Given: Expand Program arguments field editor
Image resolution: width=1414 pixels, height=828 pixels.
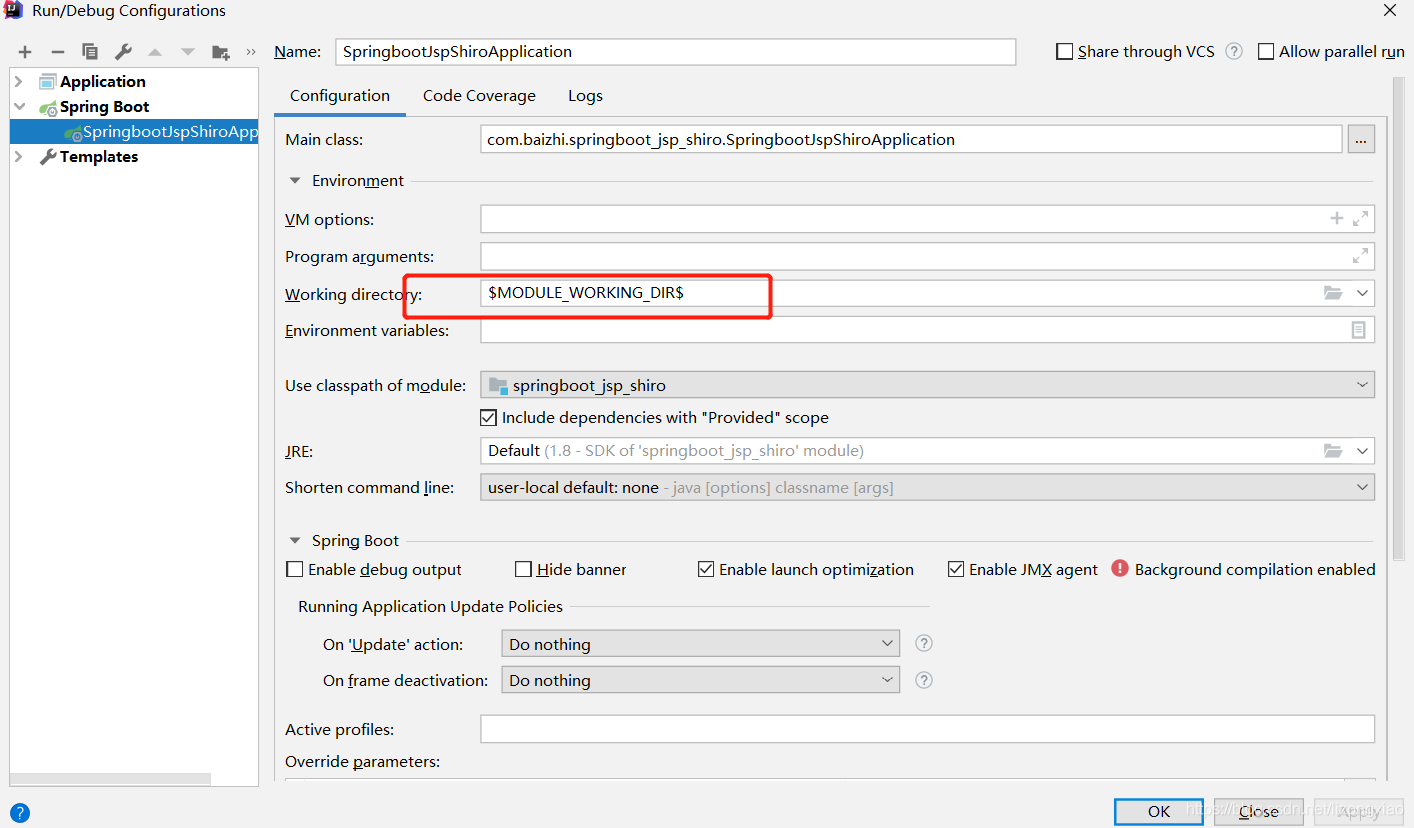Looking at the screenshot, I should [x=1360, y=256].
